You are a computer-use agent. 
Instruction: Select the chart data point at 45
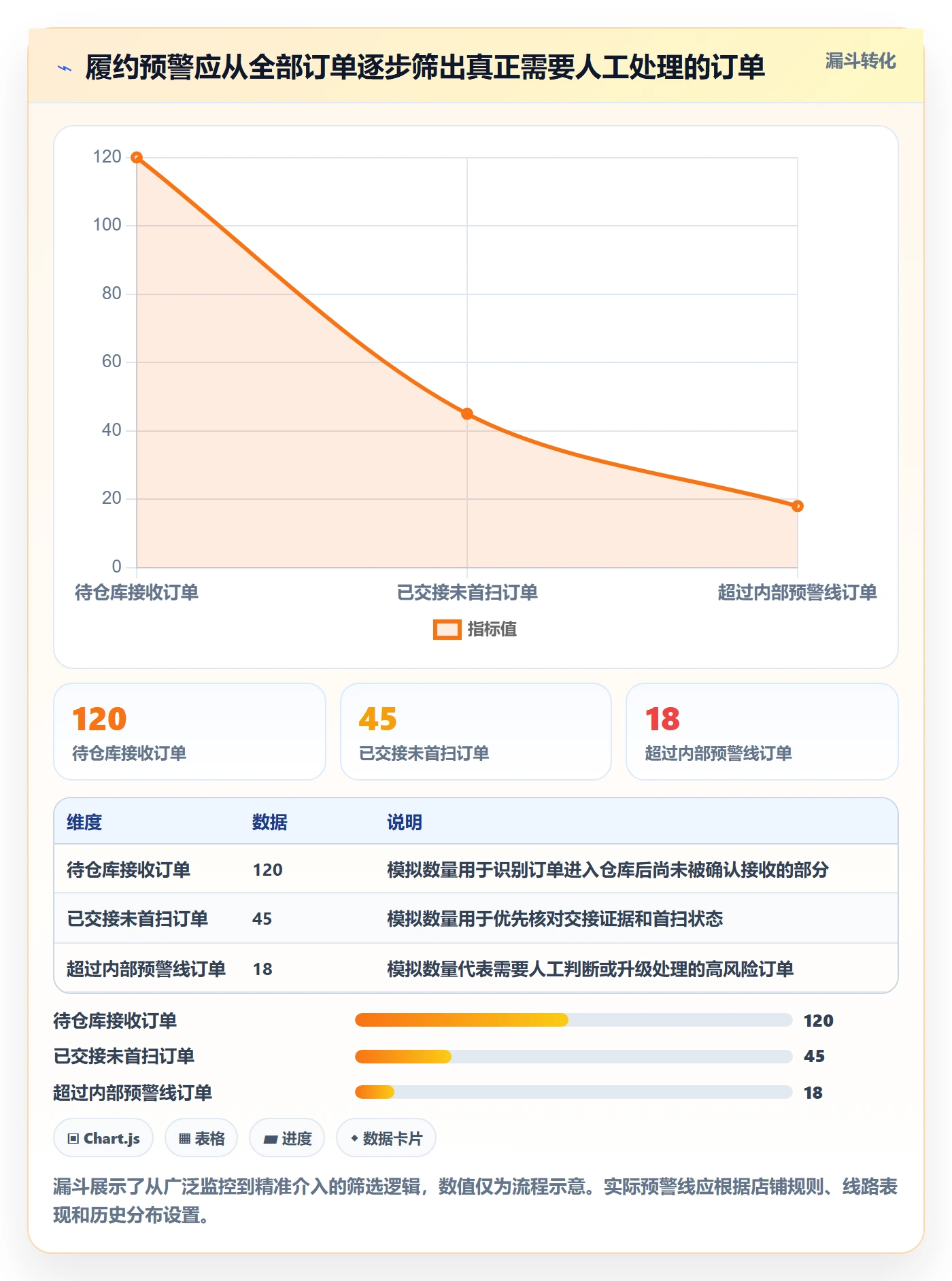click(x=467, y=414)
